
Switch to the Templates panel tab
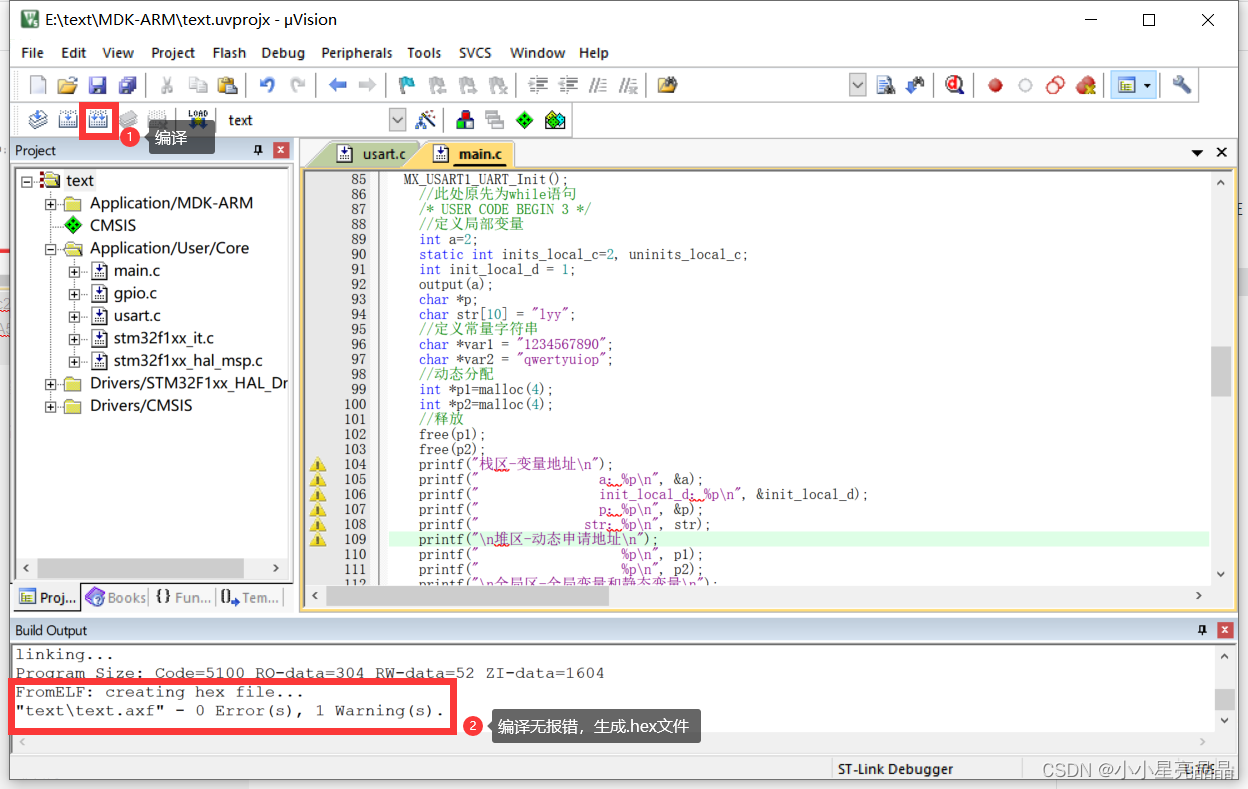pyautogui.click(x=250, y=597)
